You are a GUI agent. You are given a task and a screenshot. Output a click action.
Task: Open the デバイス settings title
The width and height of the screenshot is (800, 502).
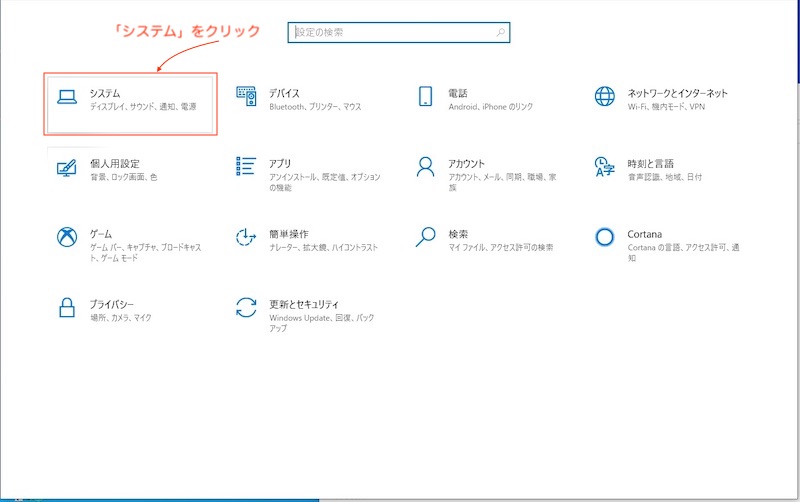point(284,93)
